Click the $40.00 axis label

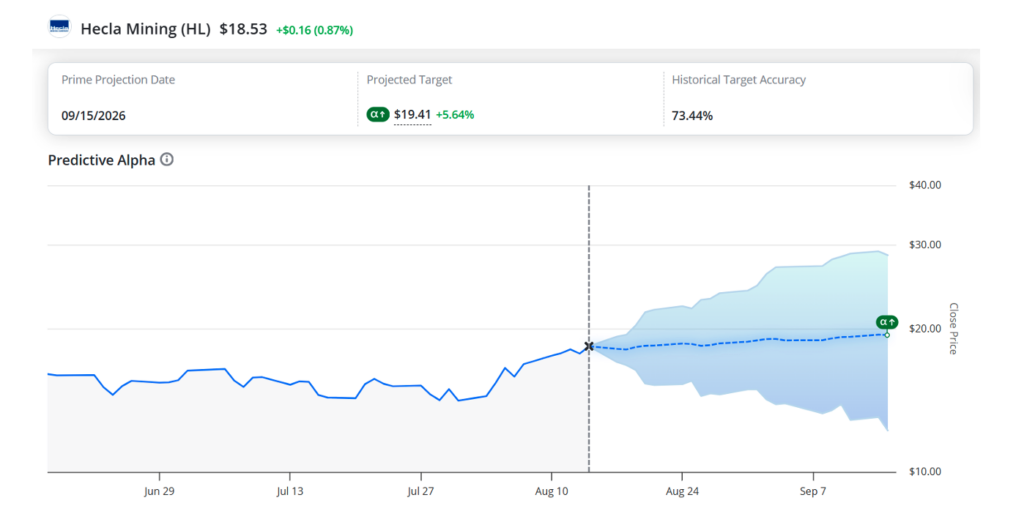tap(925, 185)
